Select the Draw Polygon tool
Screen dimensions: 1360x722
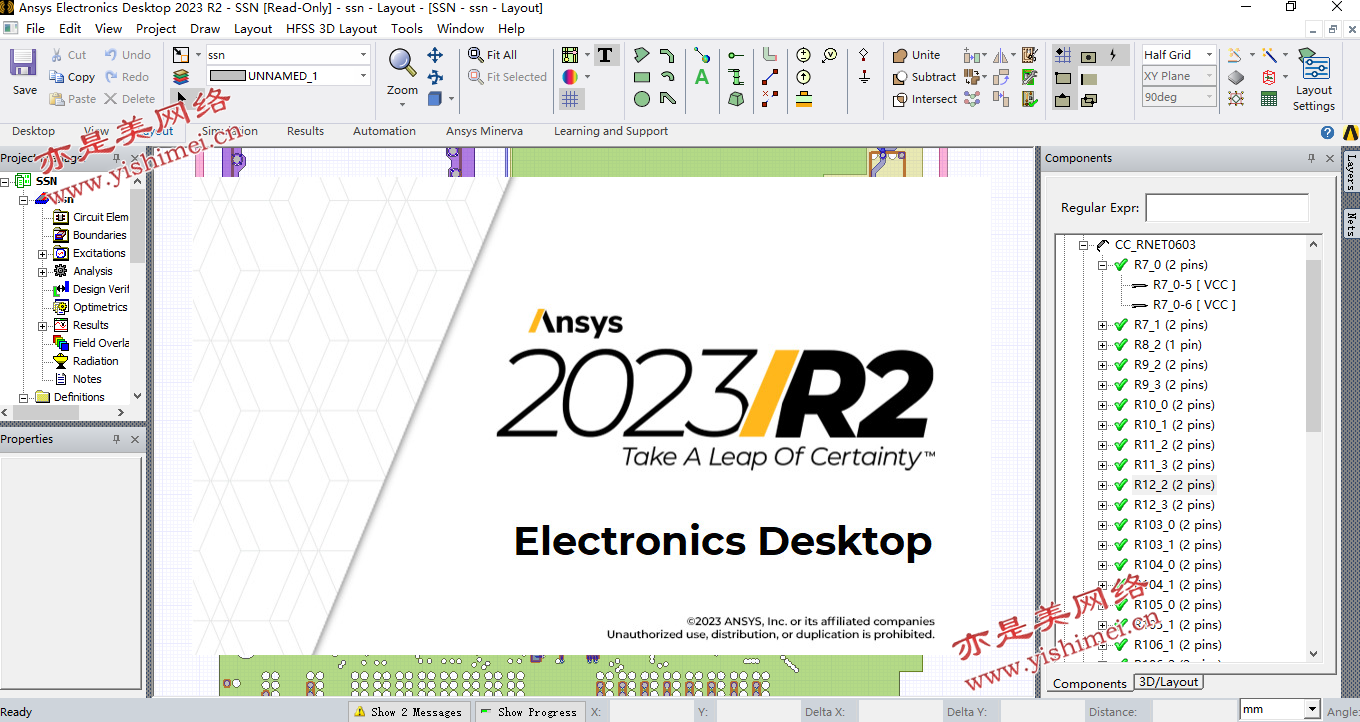point(642,55)
